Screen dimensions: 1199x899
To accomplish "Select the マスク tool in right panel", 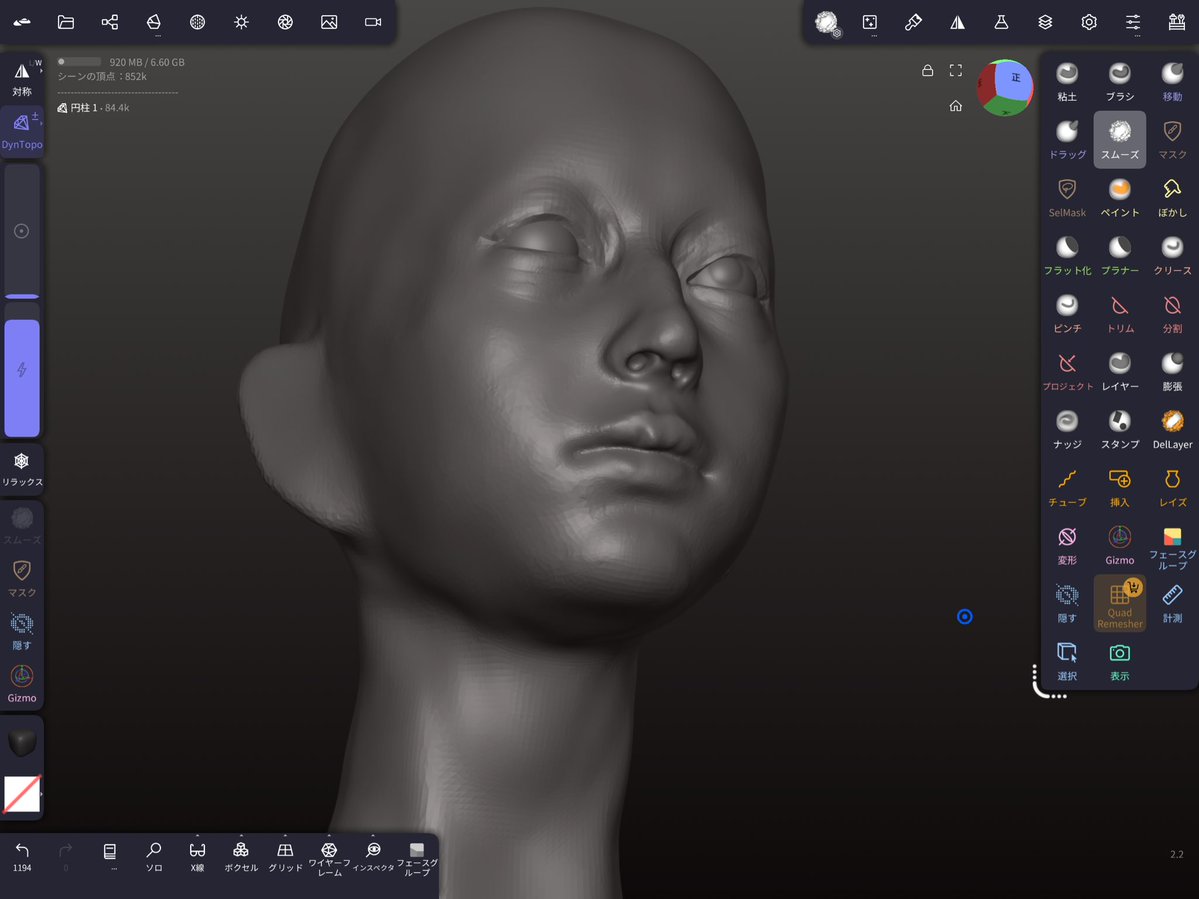I will 1172,139.
